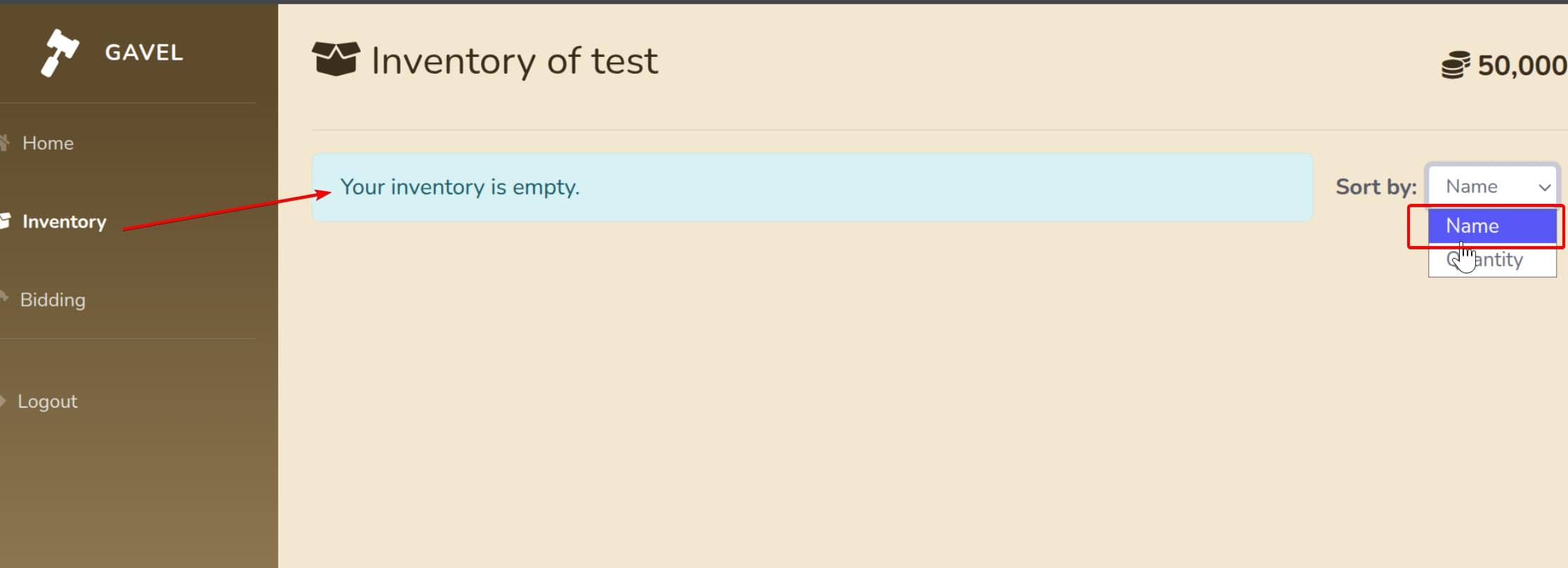
Task: Click the Sort by dropdown chevron arrow
Action: pyautogui.click(x=1544, y=187)
